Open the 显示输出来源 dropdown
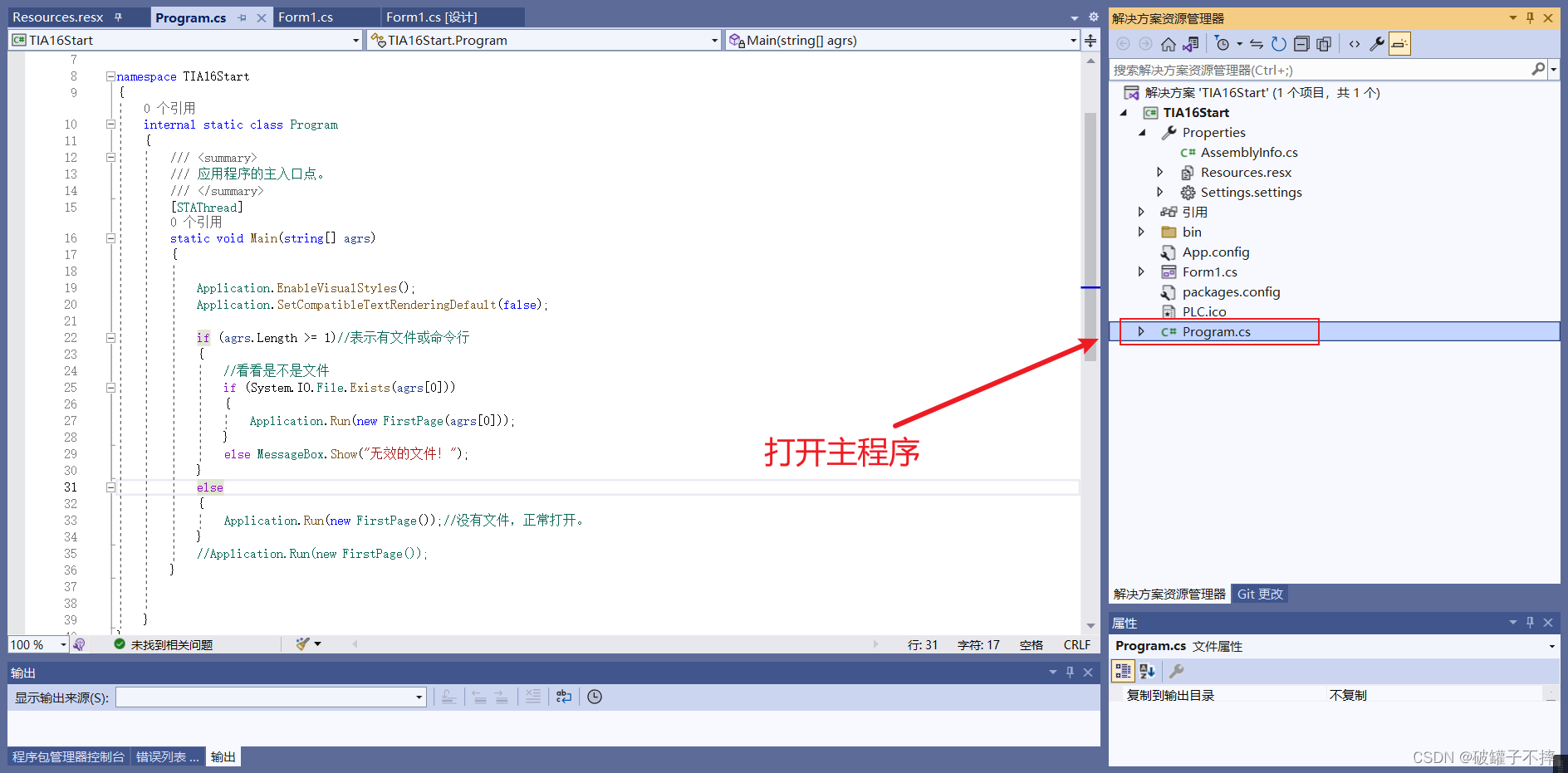1568x773 pixels. (x=419, y=697)
